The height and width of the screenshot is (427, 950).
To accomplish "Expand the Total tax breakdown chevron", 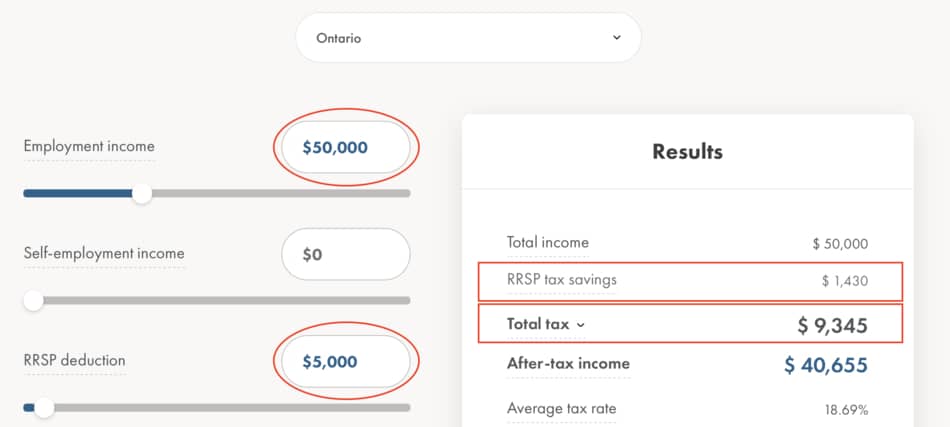I will pyautogui.click(x=580, y=325).
